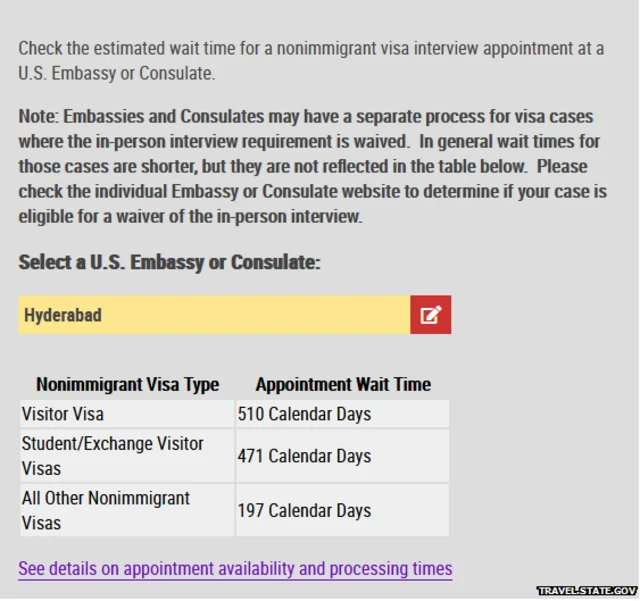
Task: Click the TRAVEL.STATE.GOV watermark
Action: 586,591
